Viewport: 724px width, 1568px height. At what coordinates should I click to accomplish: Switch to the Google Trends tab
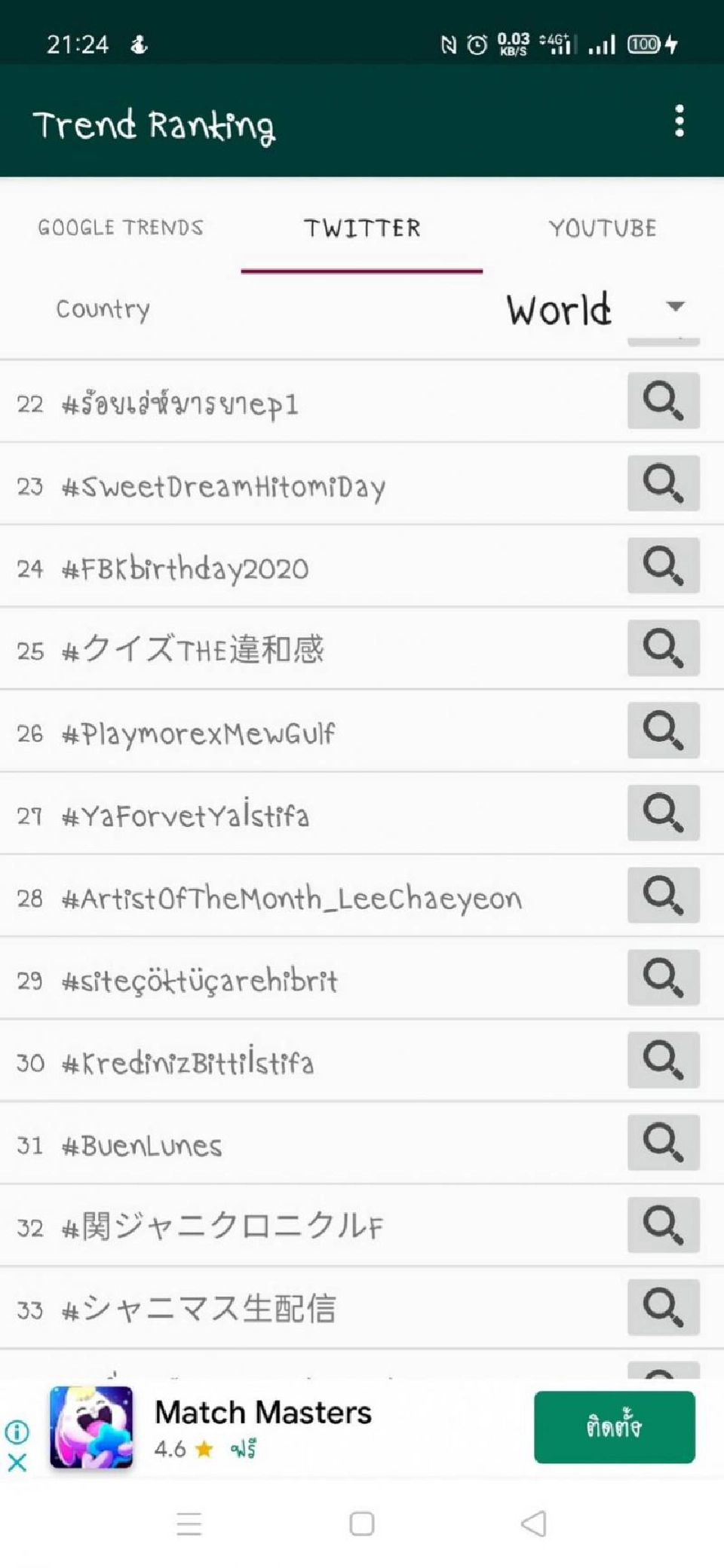coord(121,228)
